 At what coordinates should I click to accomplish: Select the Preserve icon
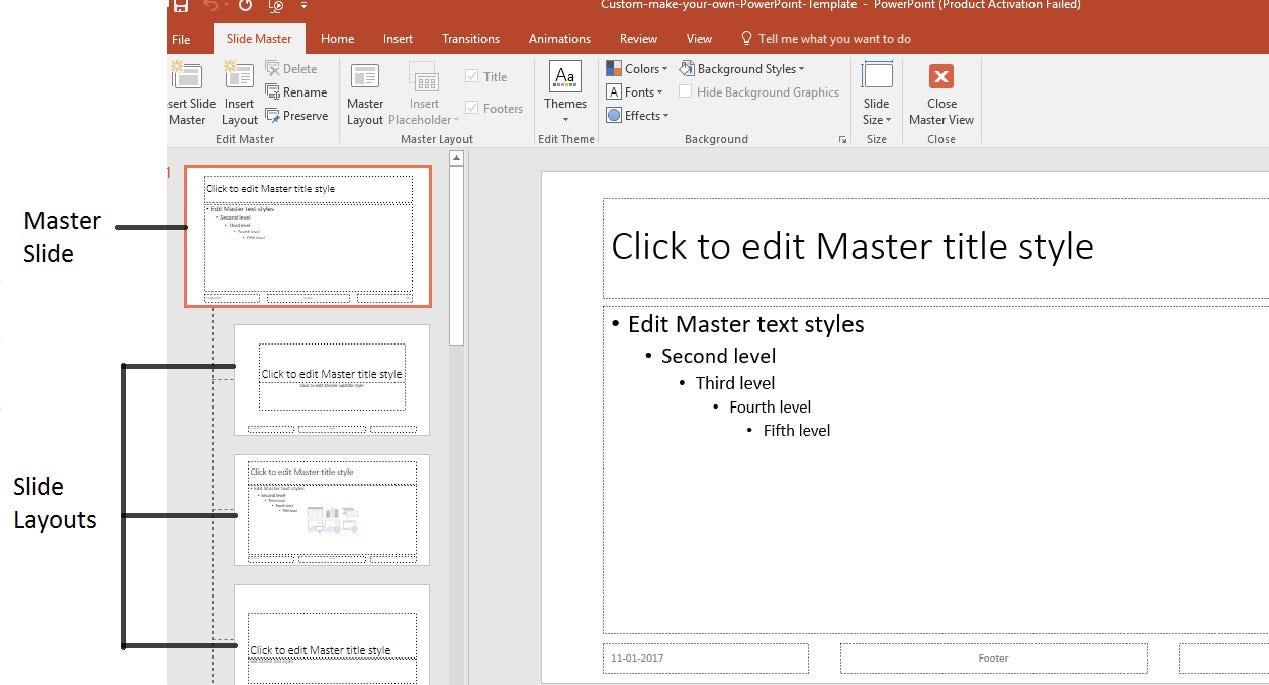297,115
